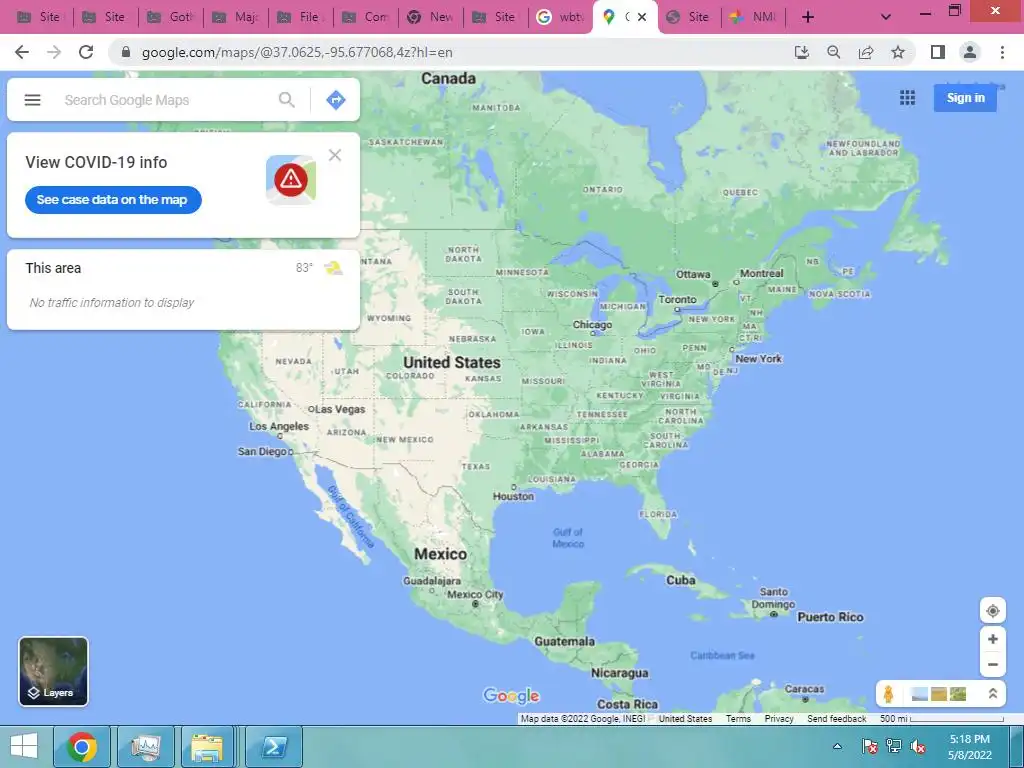This screenshot has height=768, width=1024.
Task: Click the search magnifier icon
Action: (287, 100)
